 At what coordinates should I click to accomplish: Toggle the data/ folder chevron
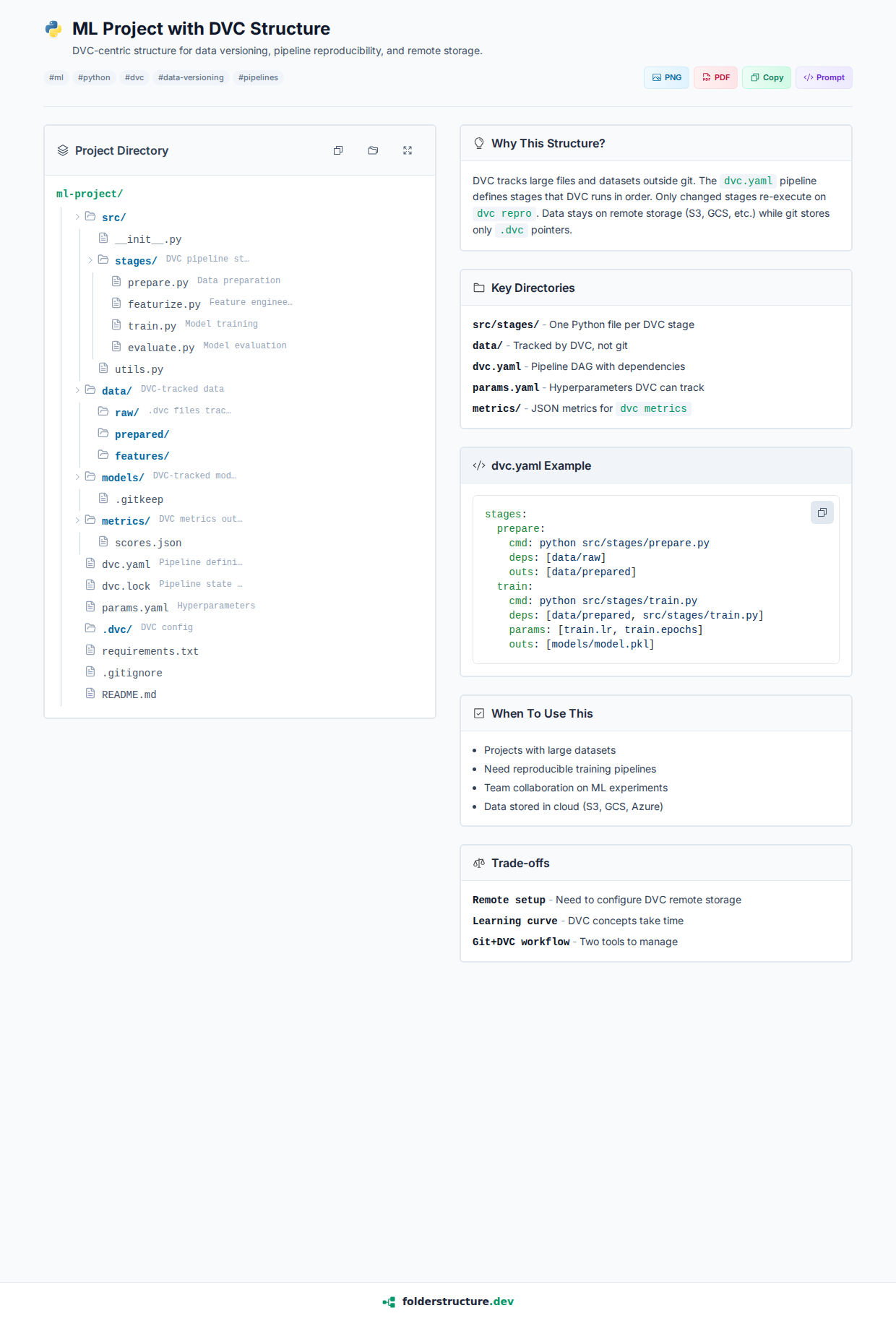click(x=77, y=390)
